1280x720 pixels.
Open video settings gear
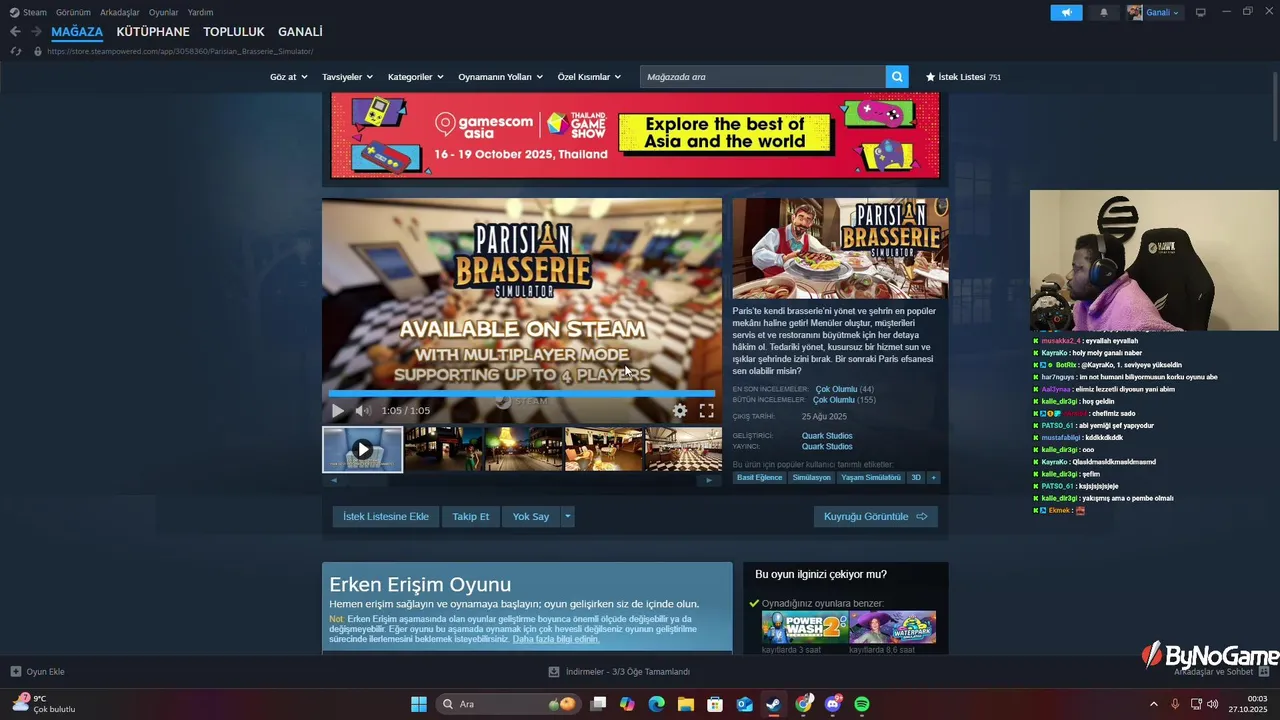pyautogui.click(x=680, y=411)
